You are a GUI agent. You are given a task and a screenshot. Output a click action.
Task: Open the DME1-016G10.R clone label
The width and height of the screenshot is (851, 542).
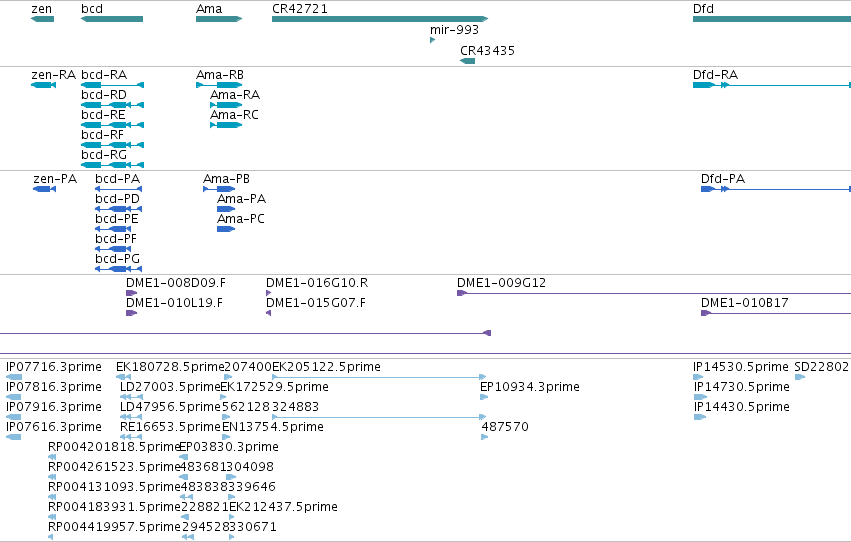(x=317, y=283)
